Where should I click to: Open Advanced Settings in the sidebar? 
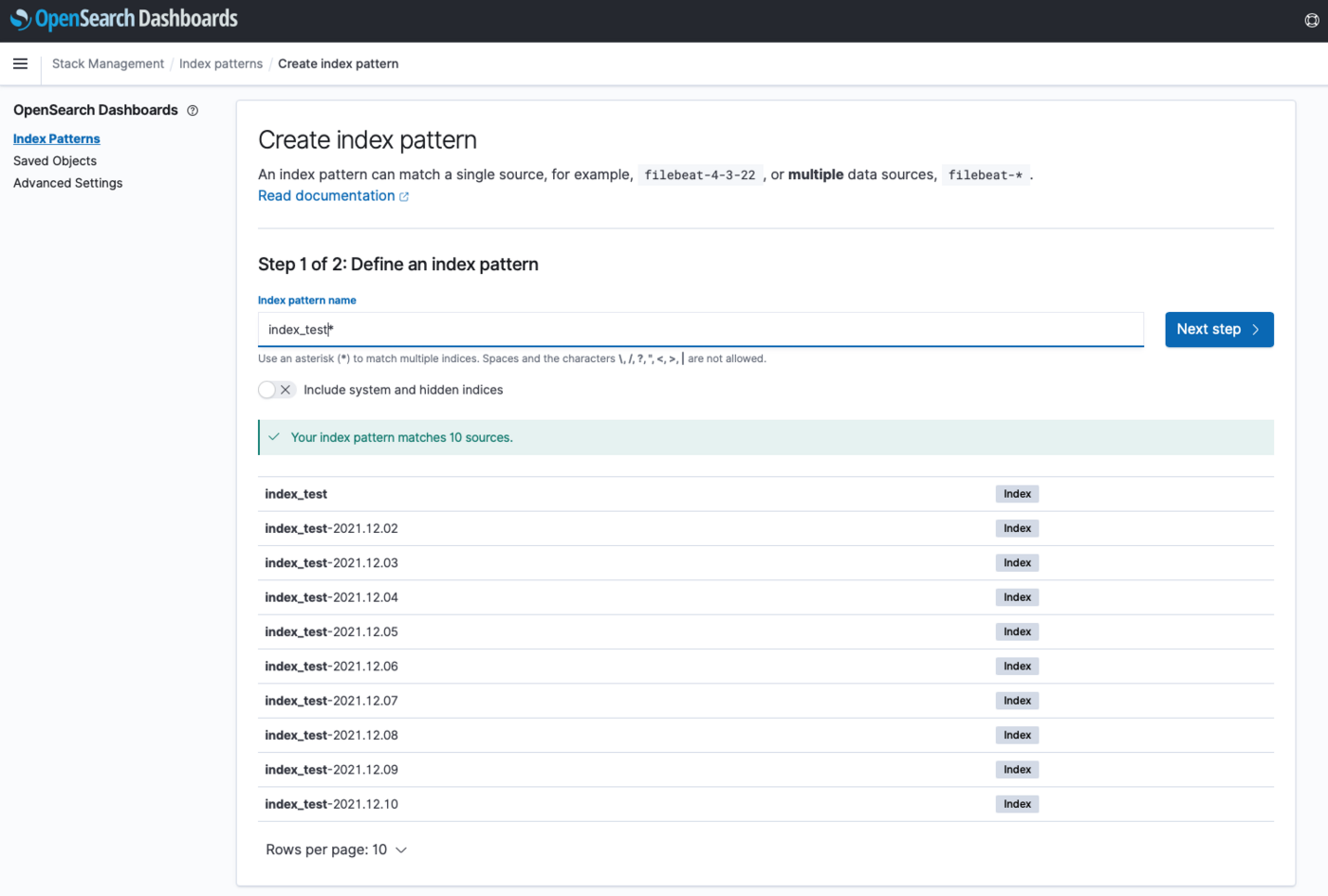tap(67, 183)
